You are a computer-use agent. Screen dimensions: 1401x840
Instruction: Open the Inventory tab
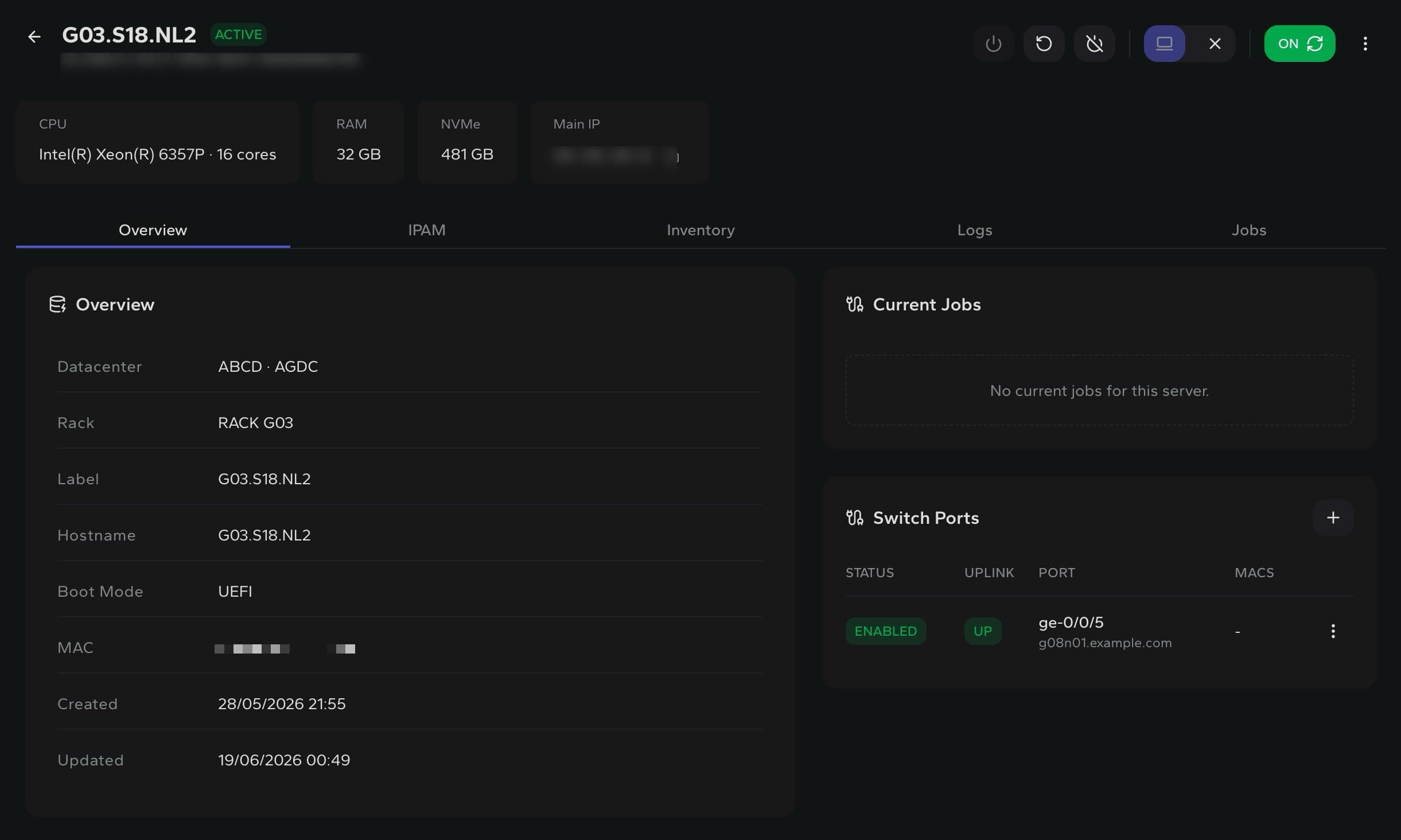pyautogui.click(x=701, y=230)
